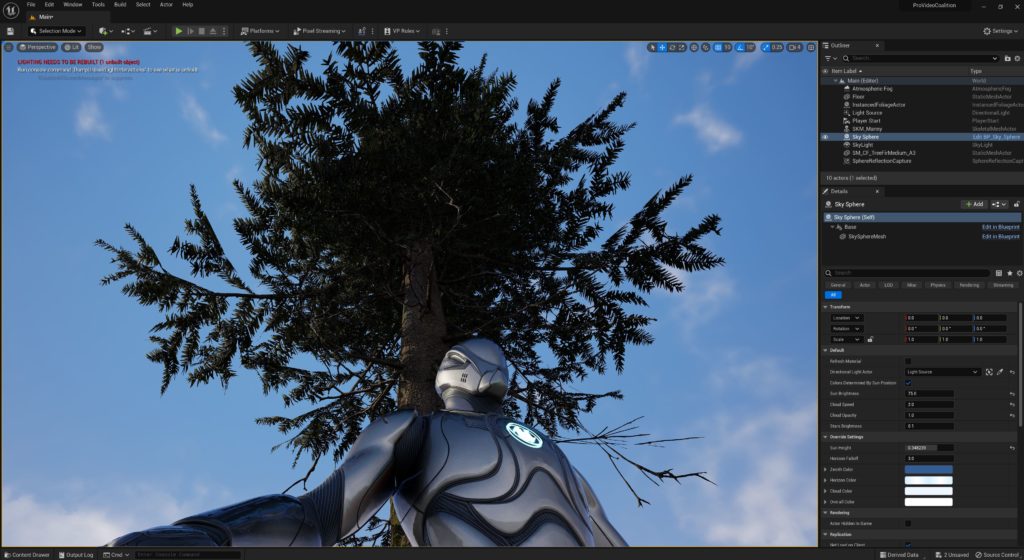Click the Add component button

[x=974, y=204]
